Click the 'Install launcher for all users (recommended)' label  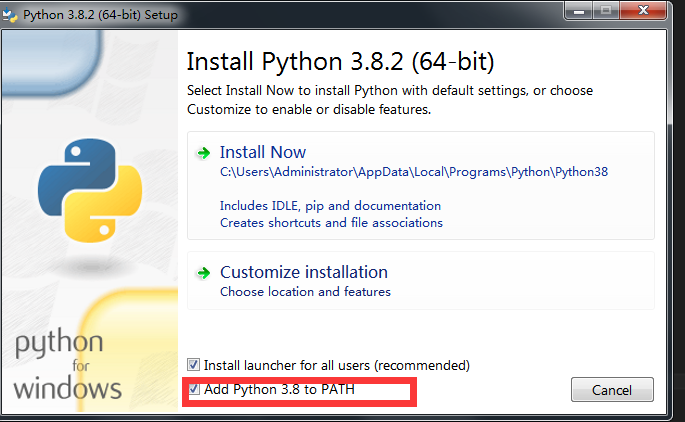pos(337,365)
